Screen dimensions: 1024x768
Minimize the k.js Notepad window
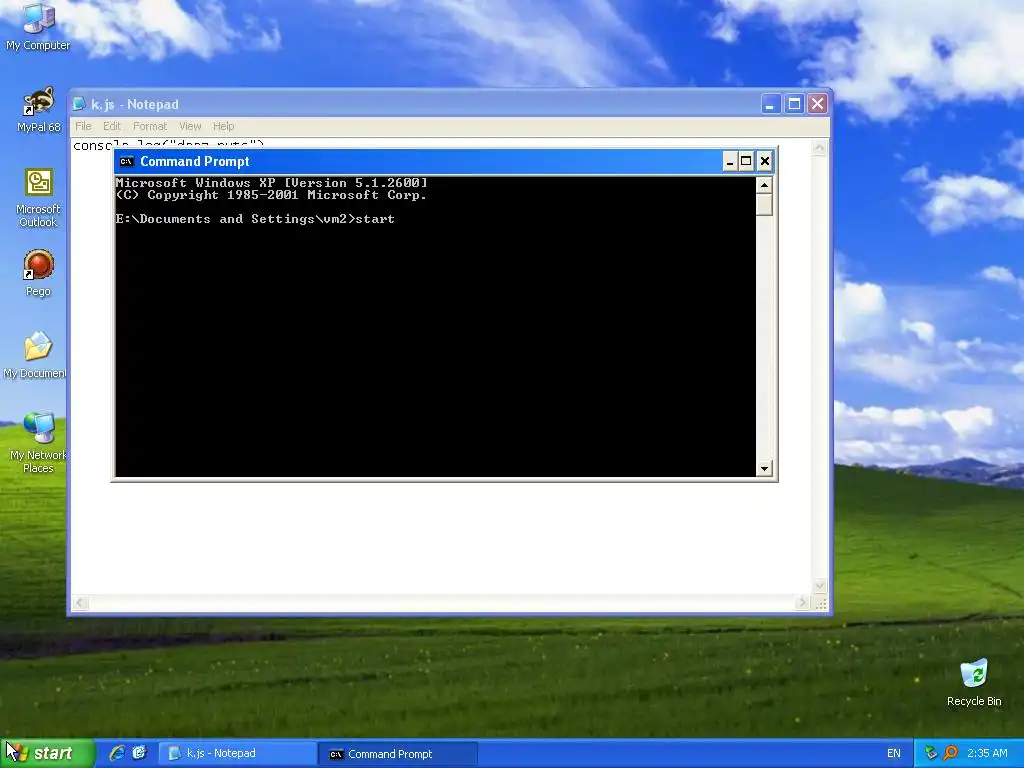coord(771,104)
